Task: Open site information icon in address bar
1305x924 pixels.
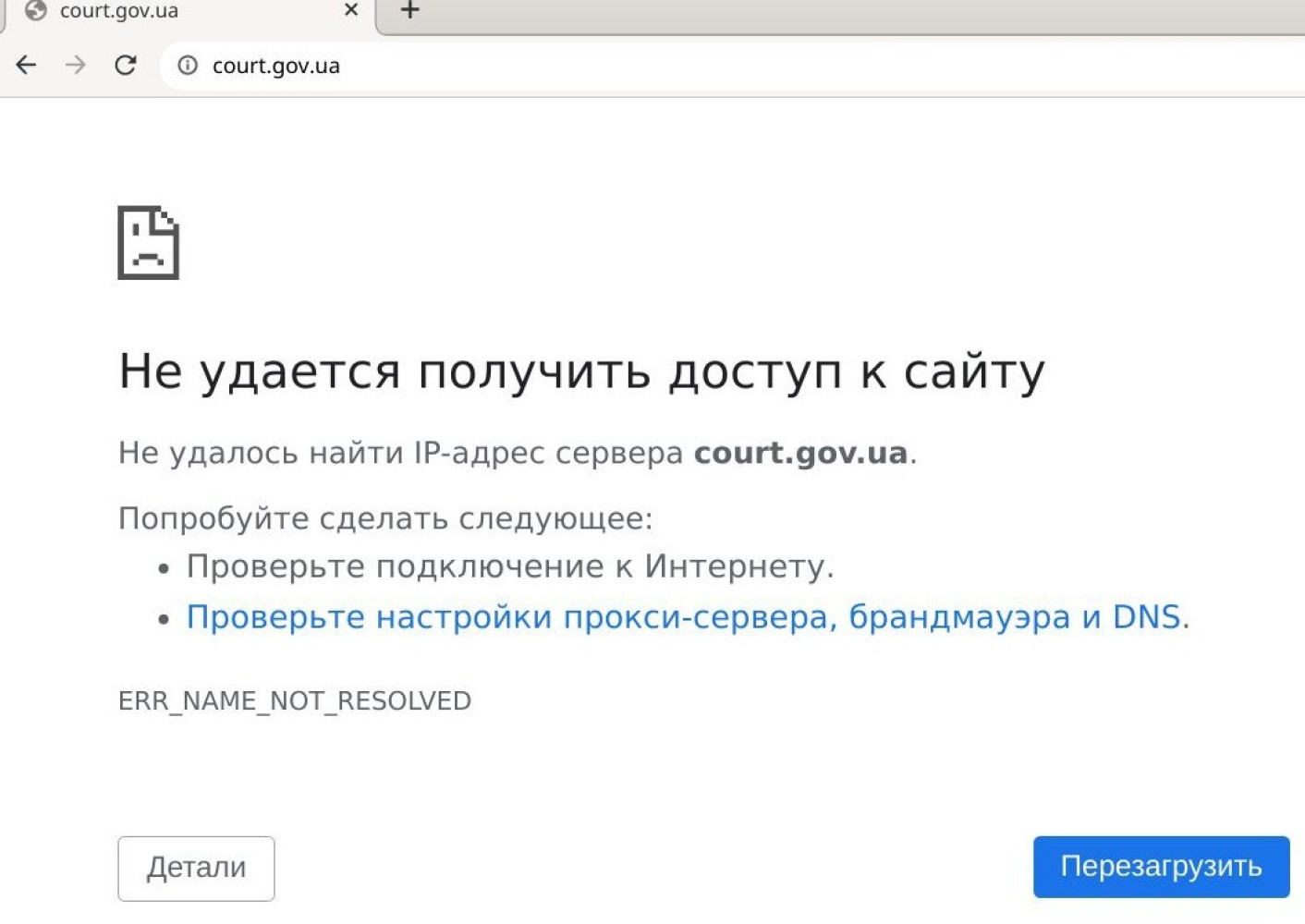Action: (188, 66)
